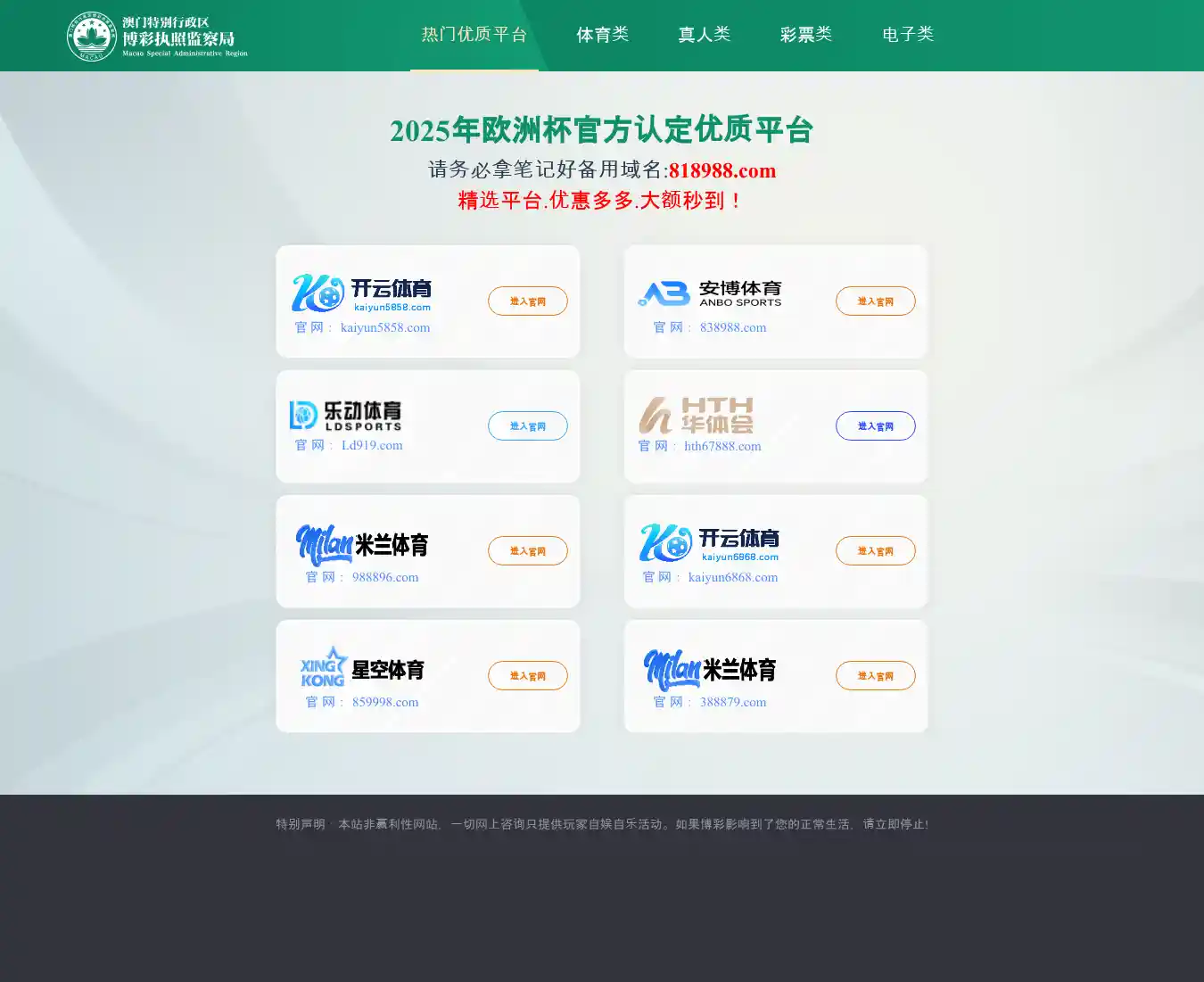The image size is (1204, 982).
Task: Click the Macao emblem logo in the header
Action: pyautogui.click(x=92, y=37)
